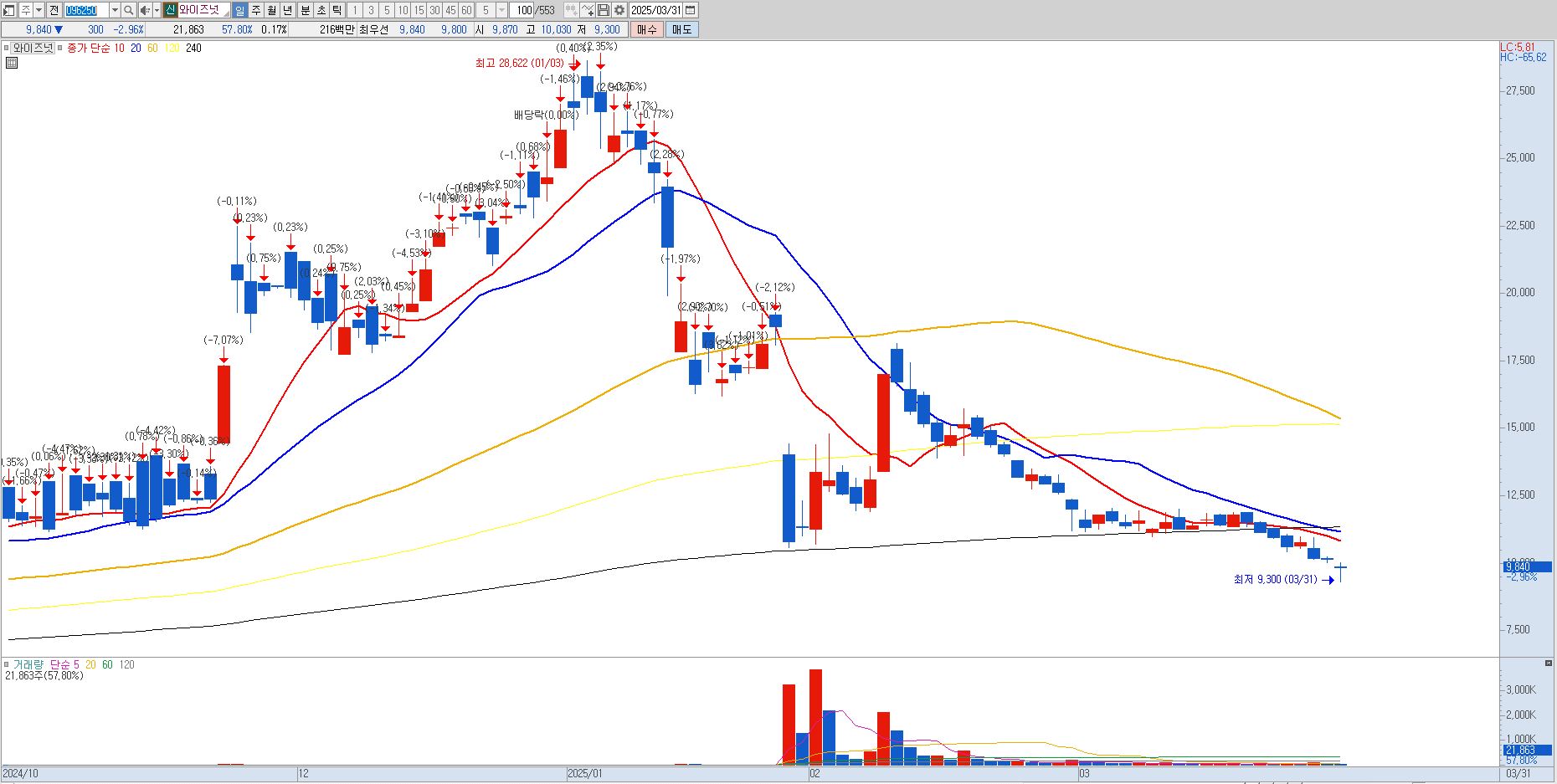Click the save floppy disk icon

tap(603, 10)
